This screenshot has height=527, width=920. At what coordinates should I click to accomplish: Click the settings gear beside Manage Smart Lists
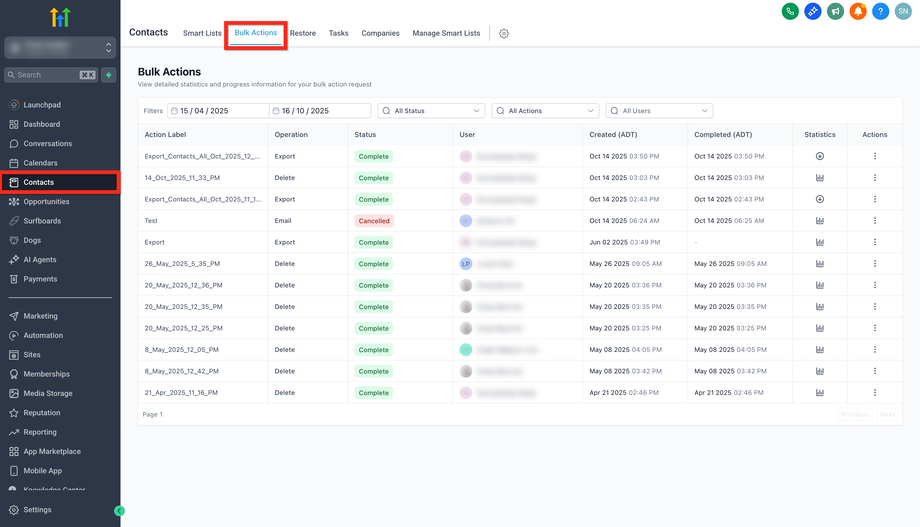tap(504, 33)
